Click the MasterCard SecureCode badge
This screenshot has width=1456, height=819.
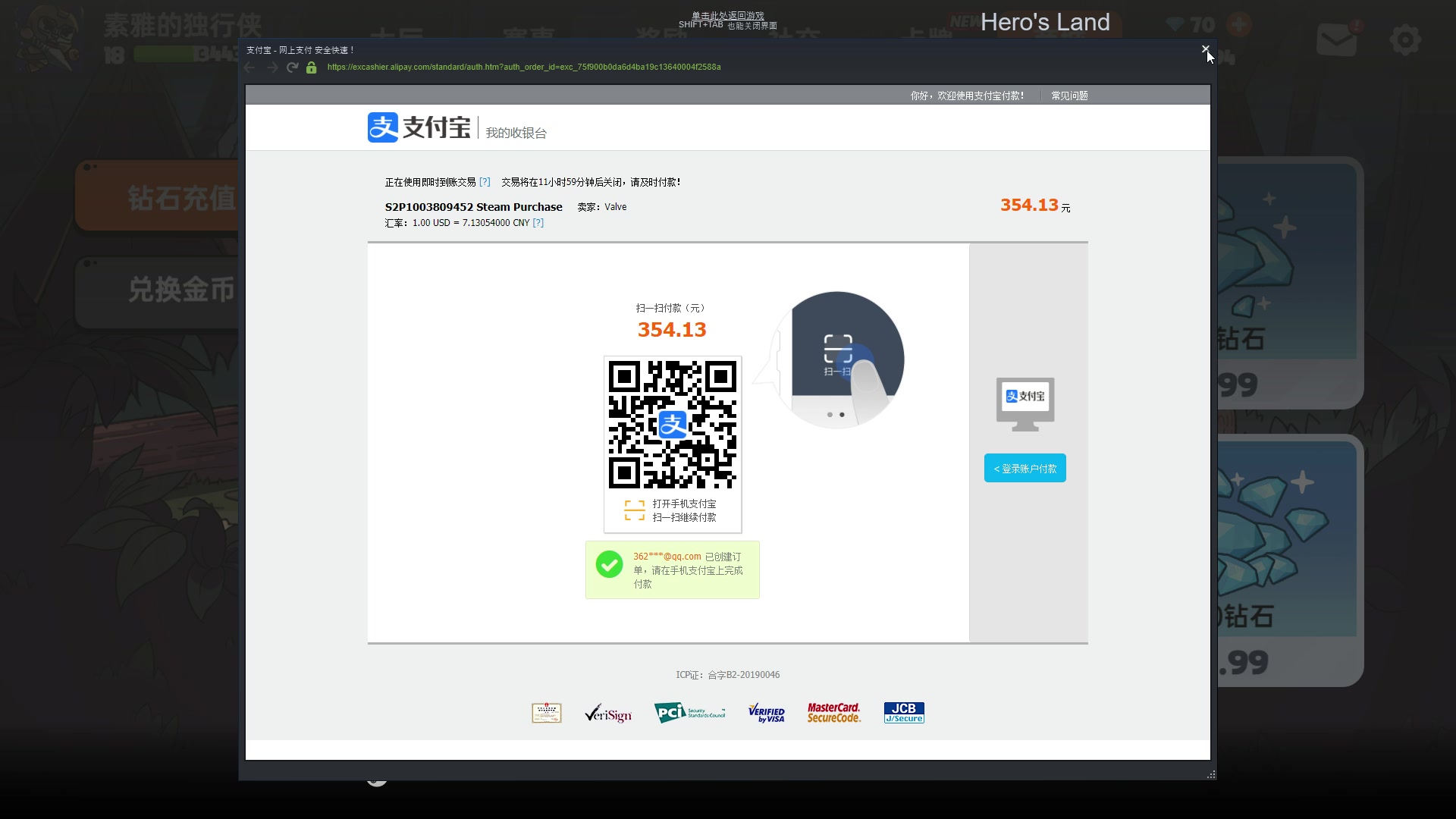(834, 713)
